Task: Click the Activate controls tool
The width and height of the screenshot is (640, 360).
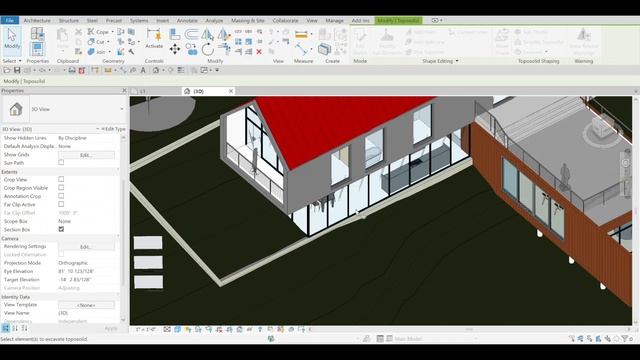Action: (154, 39)
